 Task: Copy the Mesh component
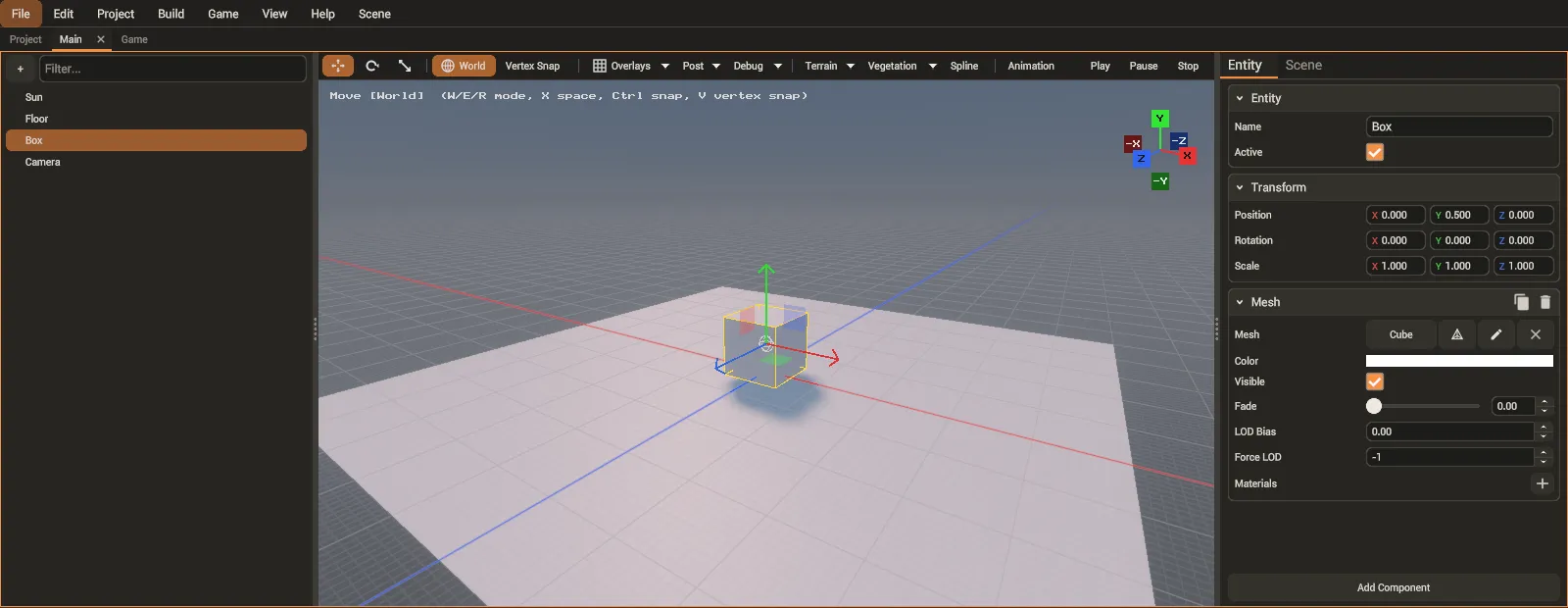(1521, 302)
